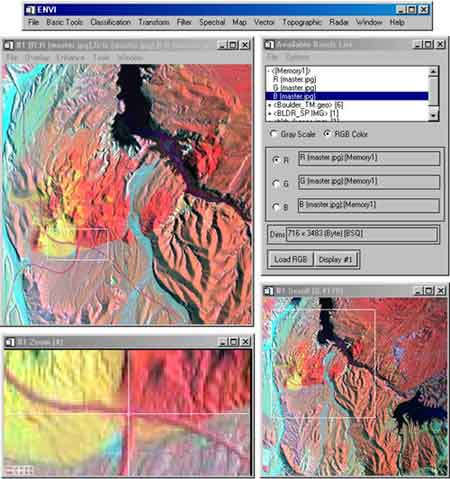Expand the BLDR_SP.IMG tree entry
450x479 pixels.
point(270,114)
